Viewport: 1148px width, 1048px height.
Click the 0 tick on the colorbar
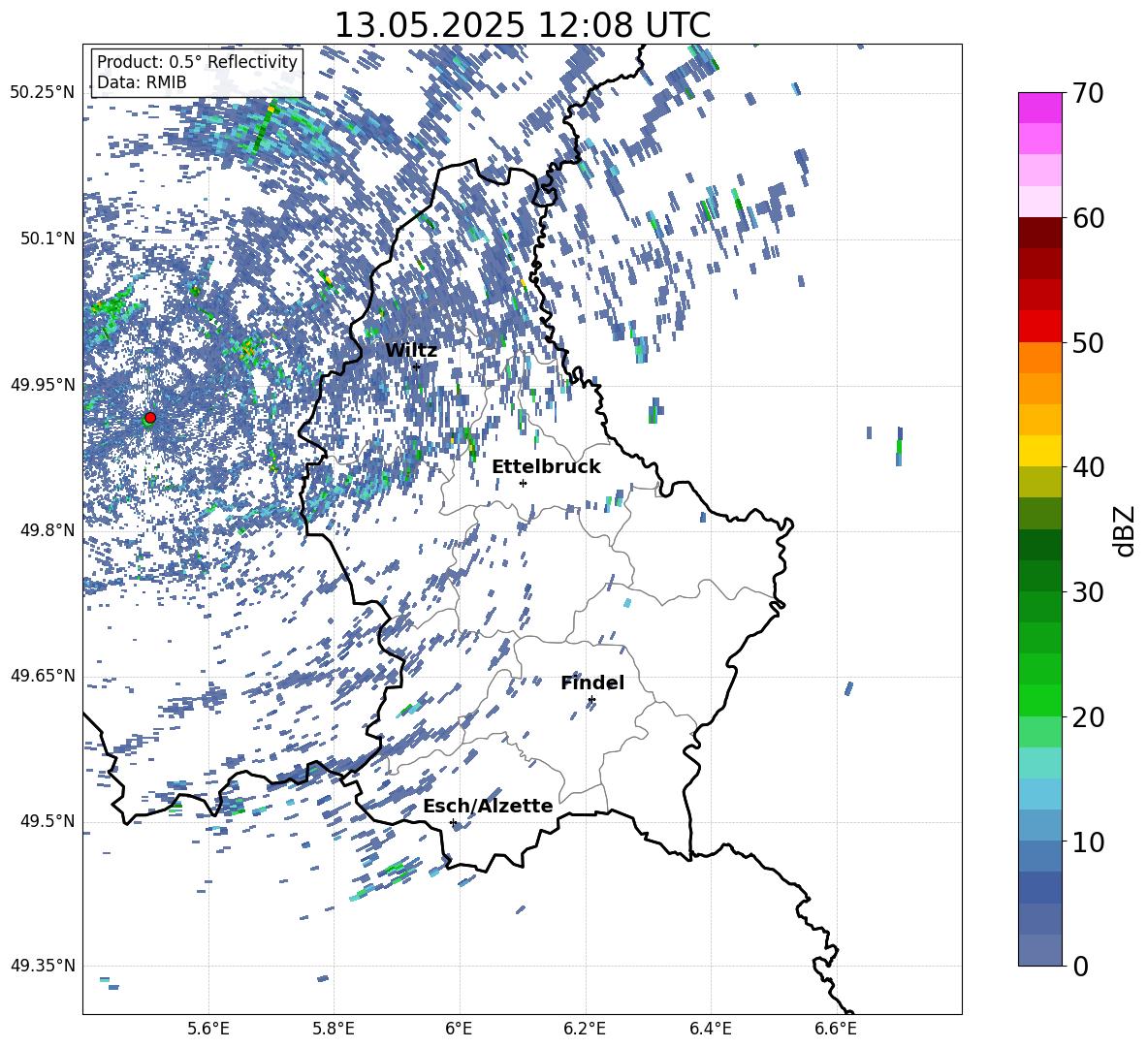(1080, 966)
